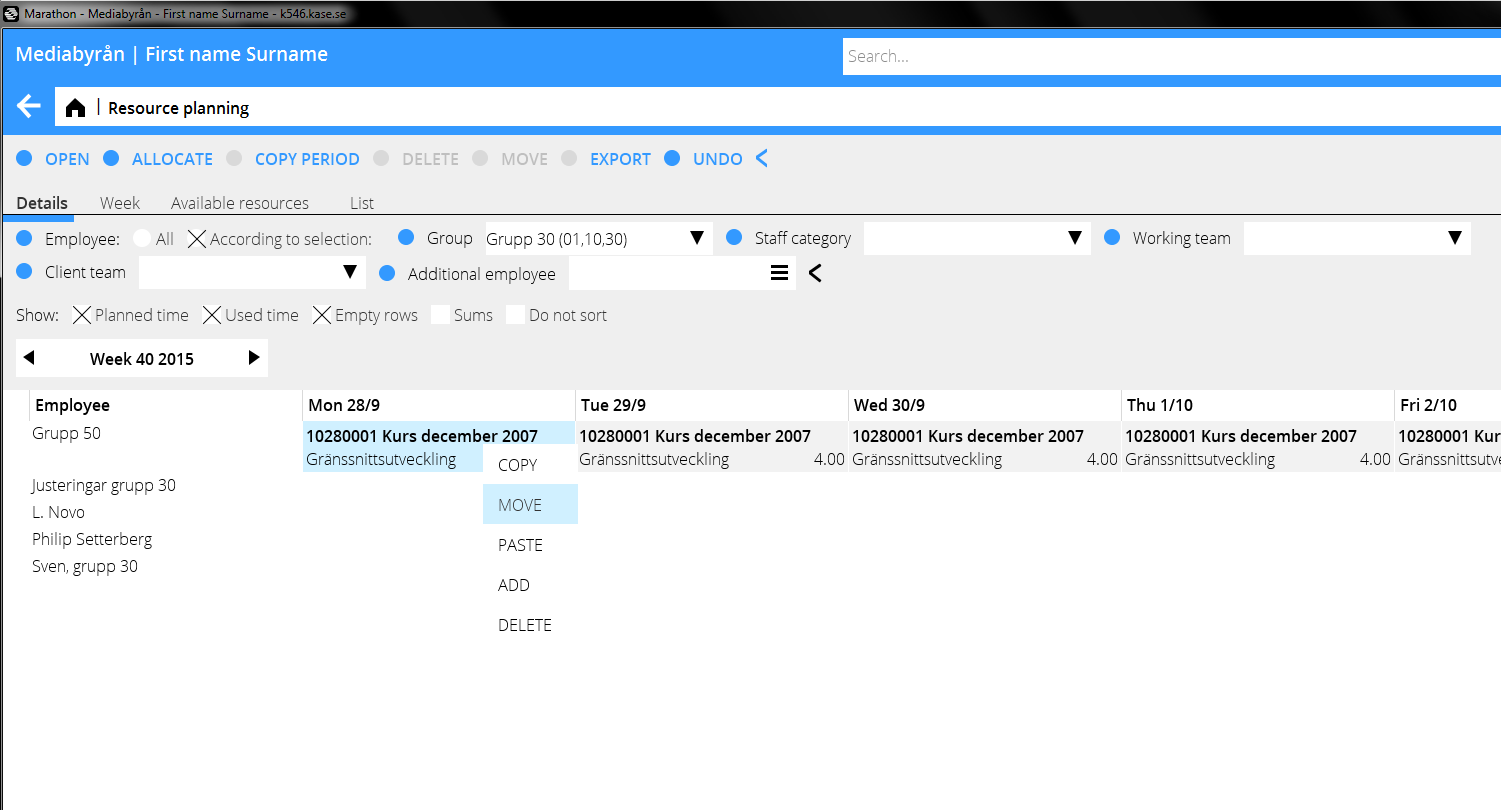Choose MOVE from the context menu
This screenshot has width=1501, height=810.
pos(520,505)
